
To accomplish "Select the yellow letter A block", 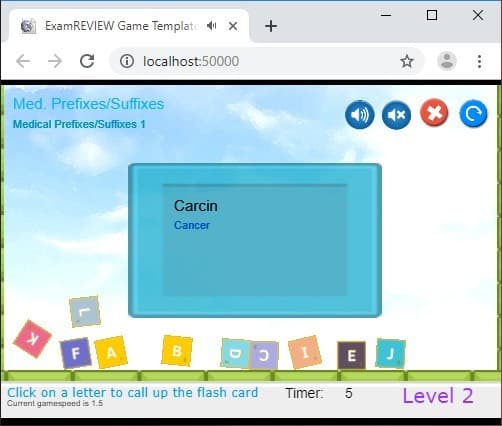I will pyautogui.click(x=111, y=352).
